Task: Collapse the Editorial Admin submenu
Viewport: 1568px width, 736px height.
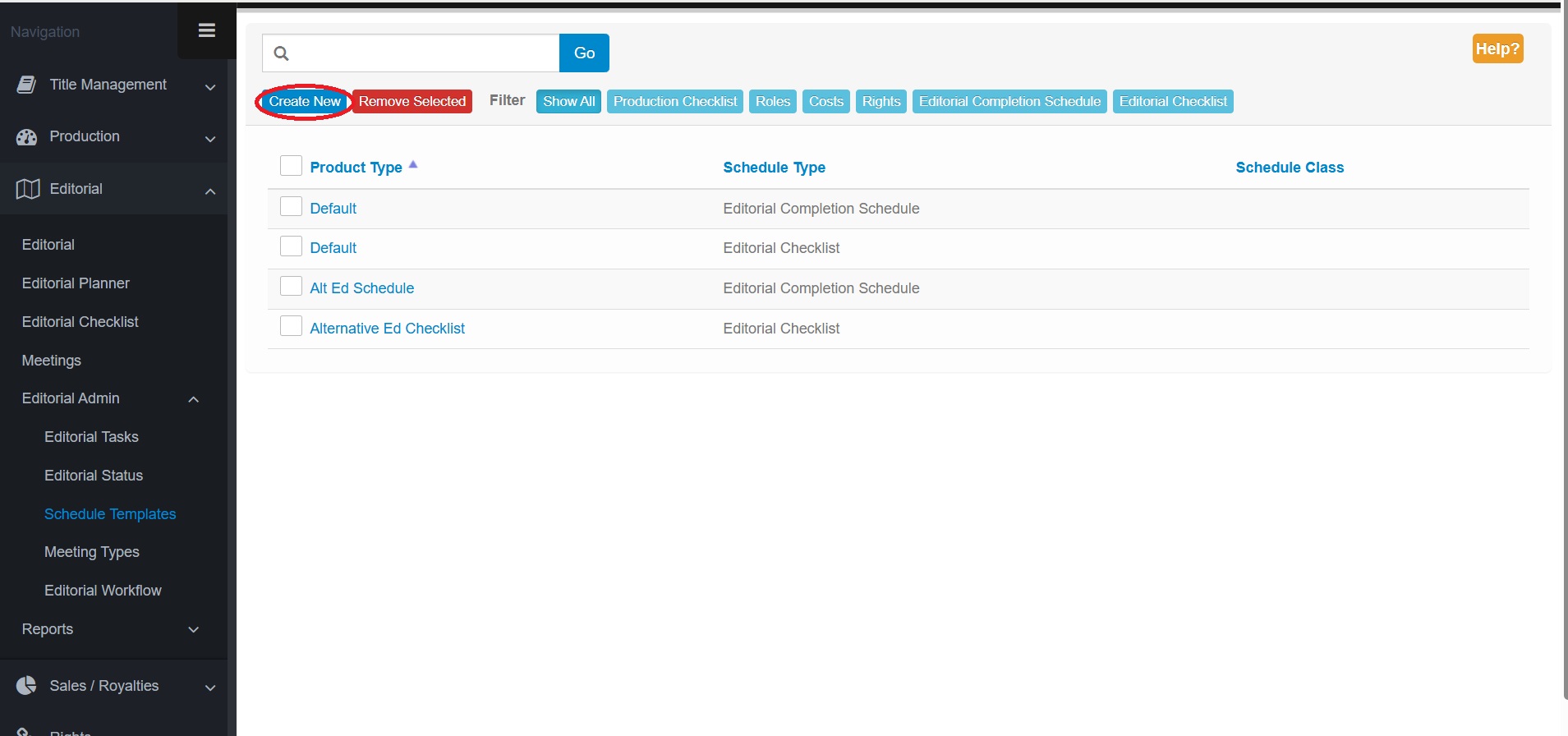Action: pyautogui.click(x=194, y=399)
